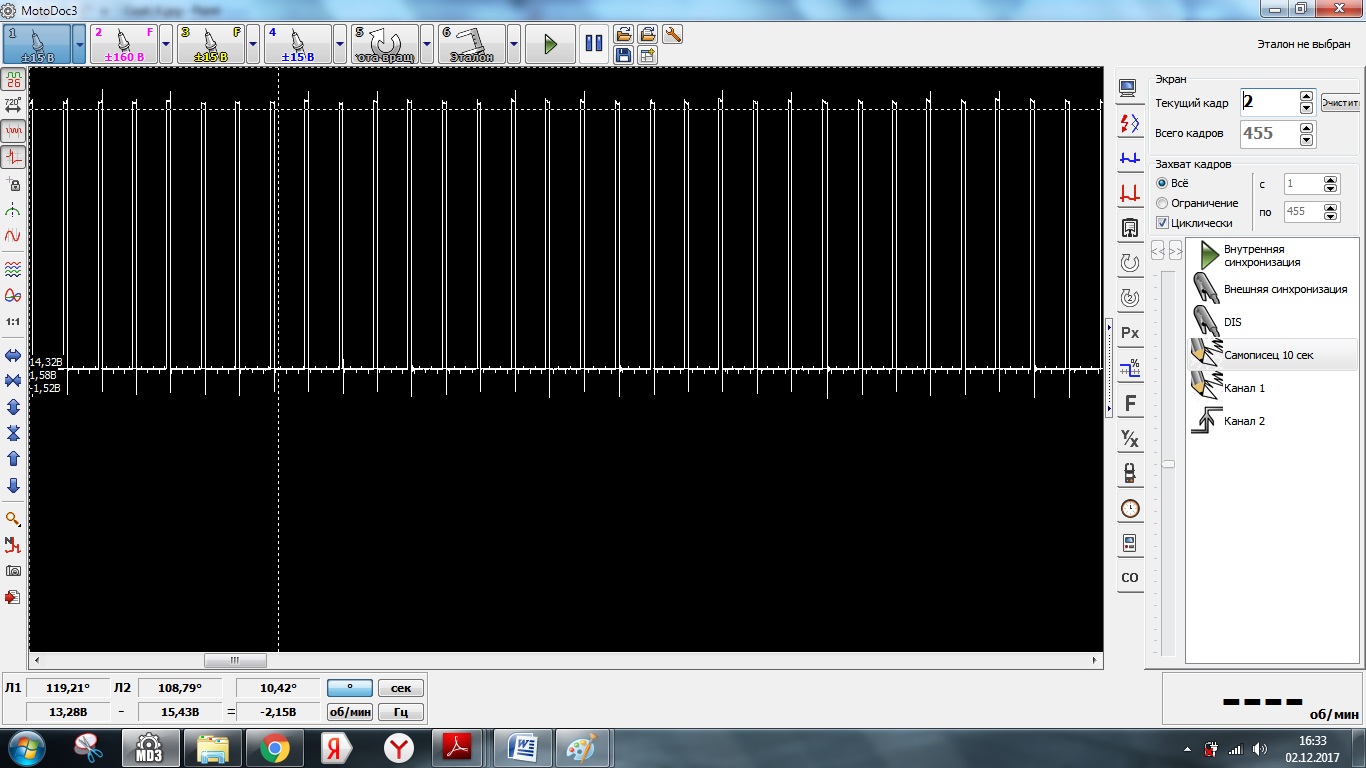The height and width of the screenshot is (768, 1366).
Task: Toggle the degrees ° unit button
Action: tap(350, 688)
